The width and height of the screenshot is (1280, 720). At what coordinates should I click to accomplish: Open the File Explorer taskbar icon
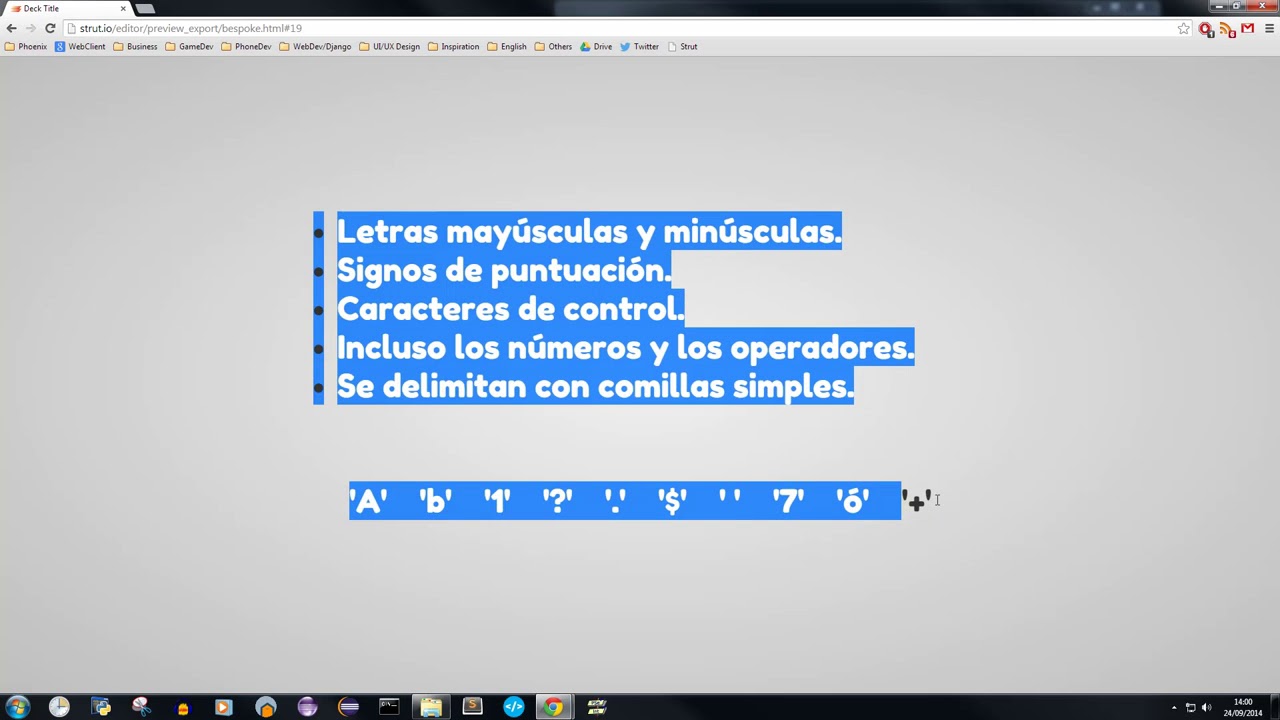431,707
